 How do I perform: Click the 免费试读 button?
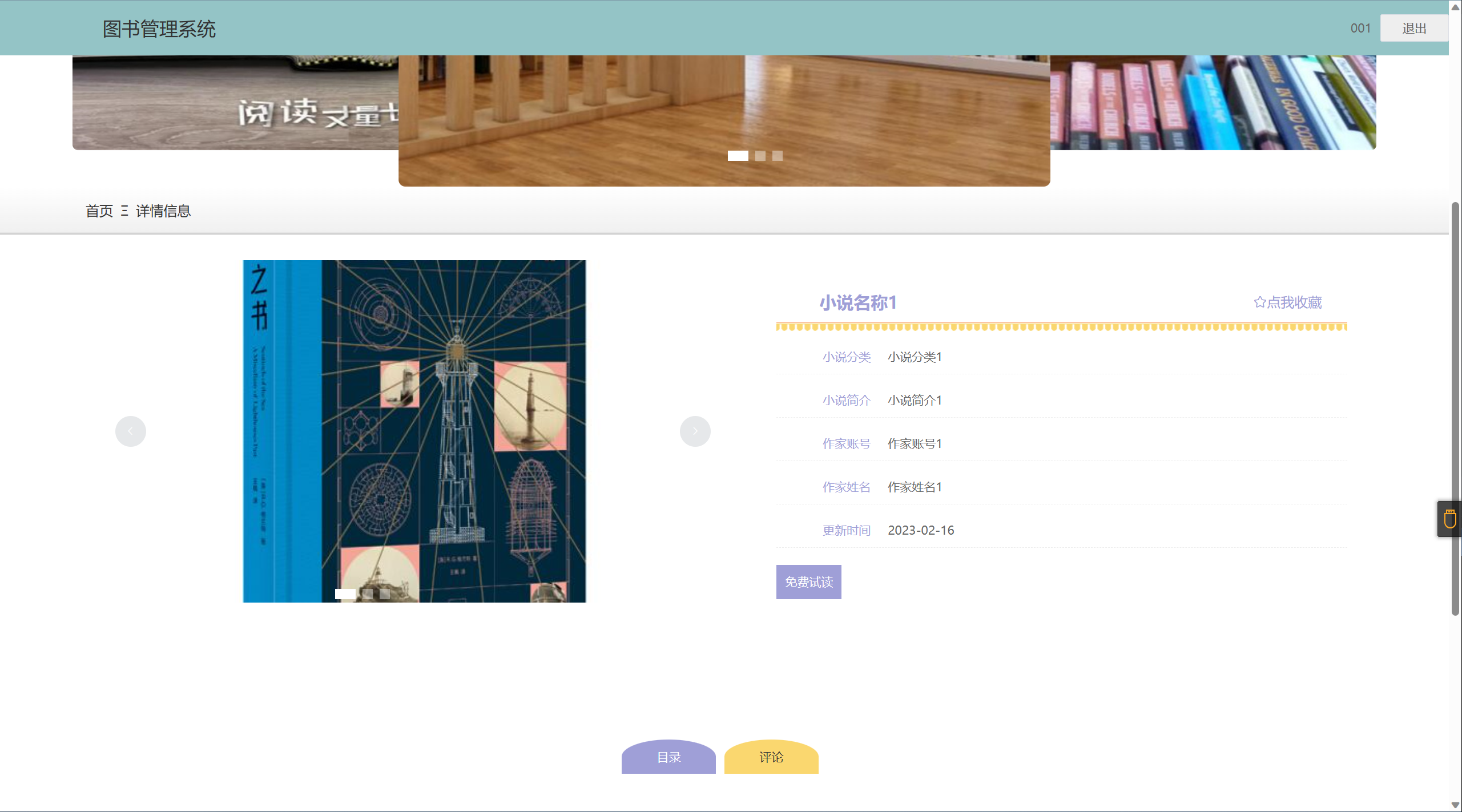[x=808, y=582]
